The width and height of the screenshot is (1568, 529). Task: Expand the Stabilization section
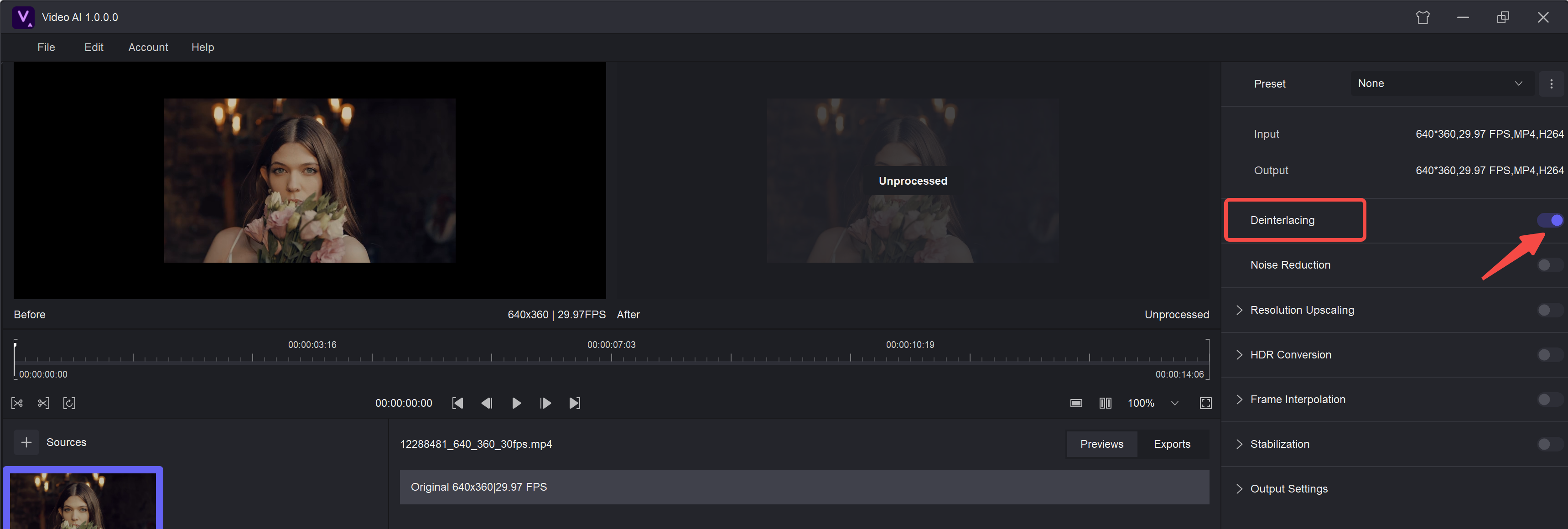pyautogui.click(x=1239, y=444)
